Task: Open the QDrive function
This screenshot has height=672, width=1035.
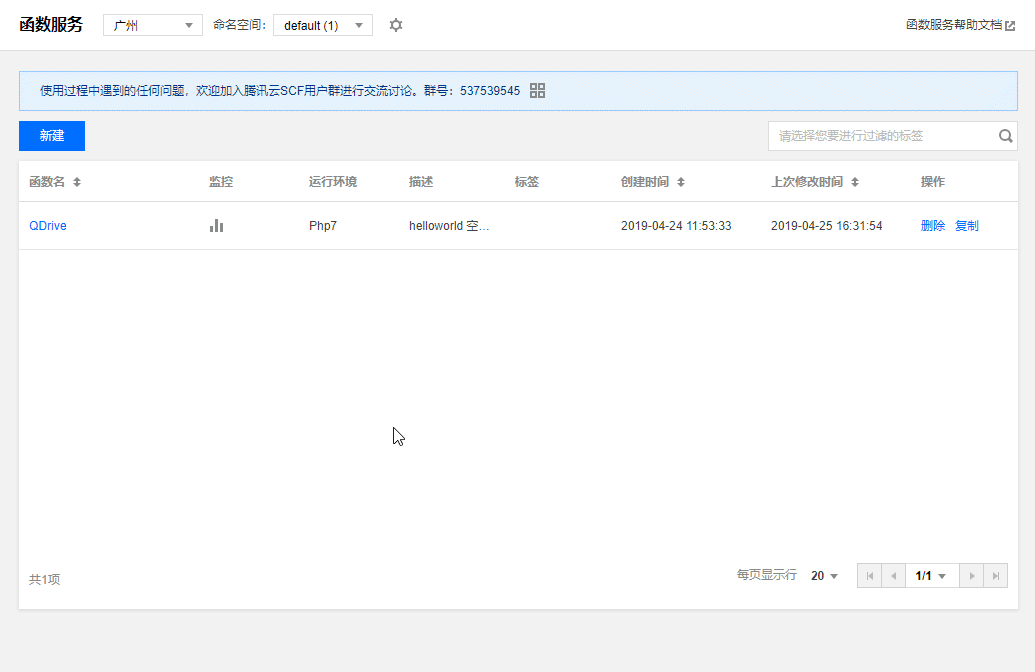Action: tap(47, 226)
